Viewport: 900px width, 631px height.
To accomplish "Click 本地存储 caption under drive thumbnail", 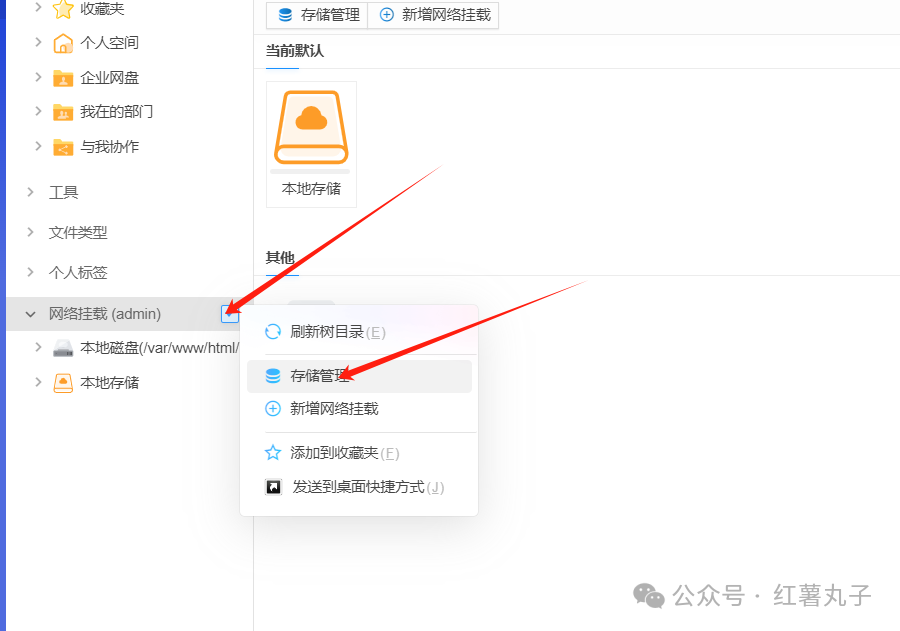I will (311, 189).
